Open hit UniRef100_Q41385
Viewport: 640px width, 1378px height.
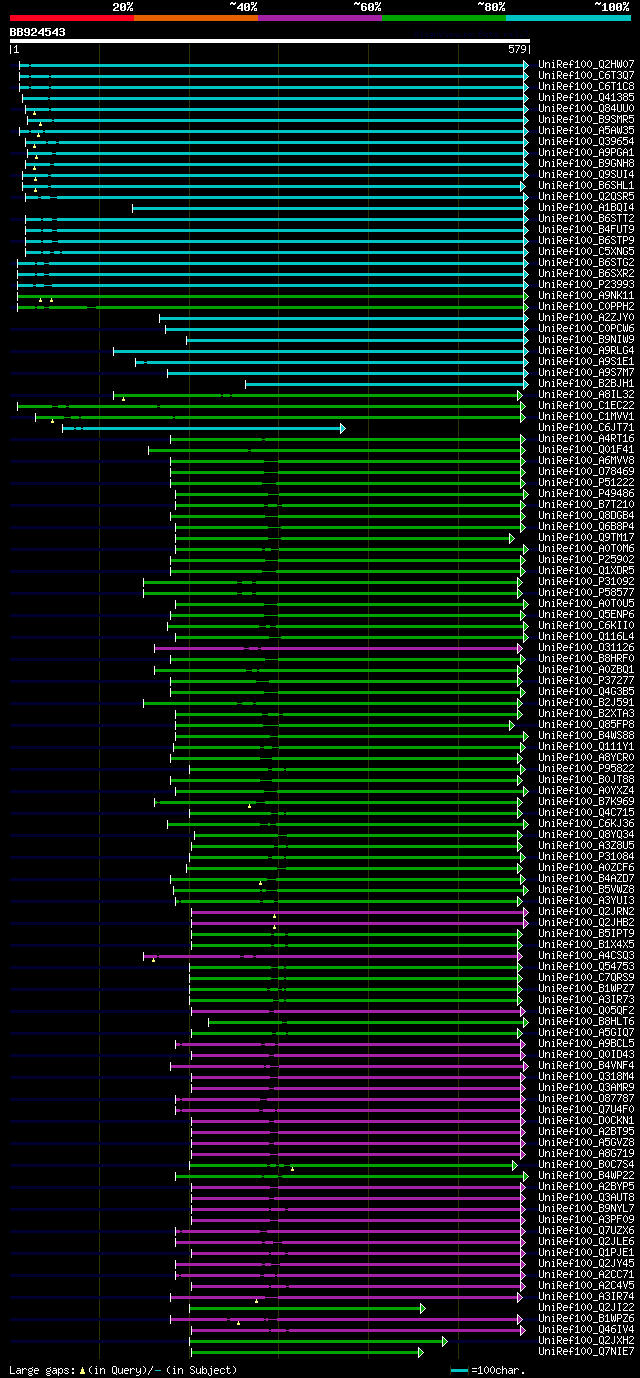point(586,97)
